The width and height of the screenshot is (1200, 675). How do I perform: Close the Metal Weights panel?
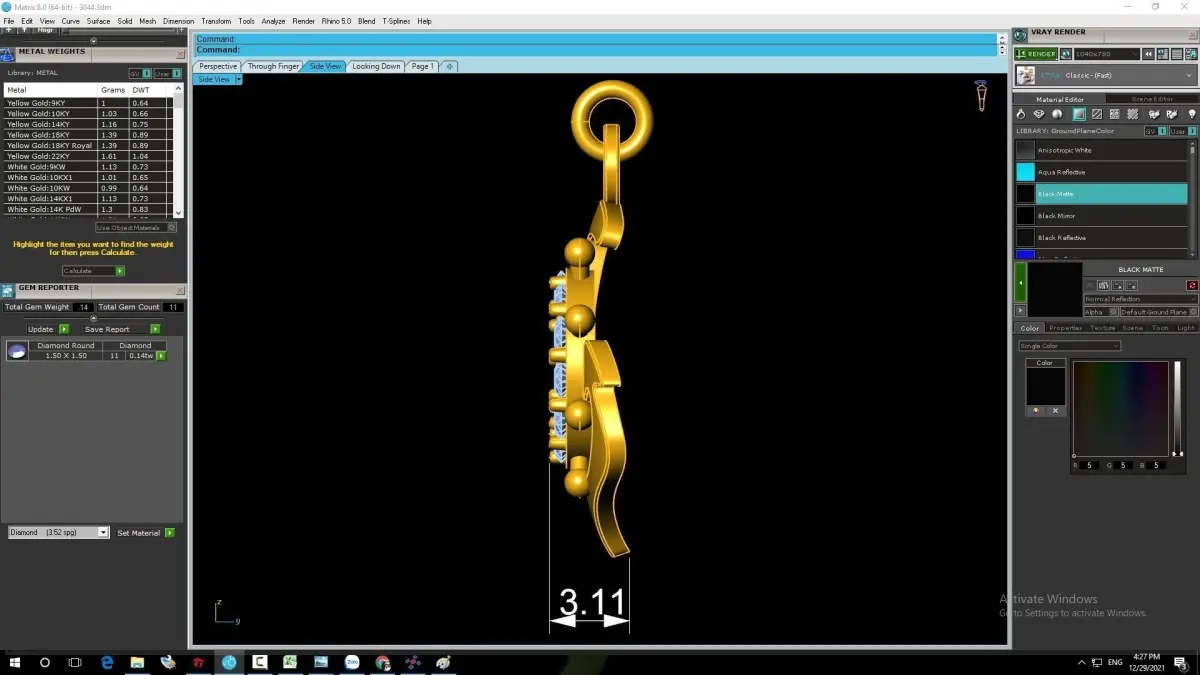click(180, 55)
